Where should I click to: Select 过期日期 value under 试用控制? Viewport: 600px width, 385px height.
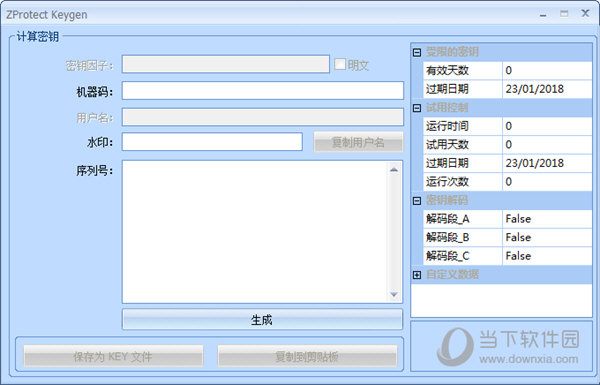[x=547, y=163]
